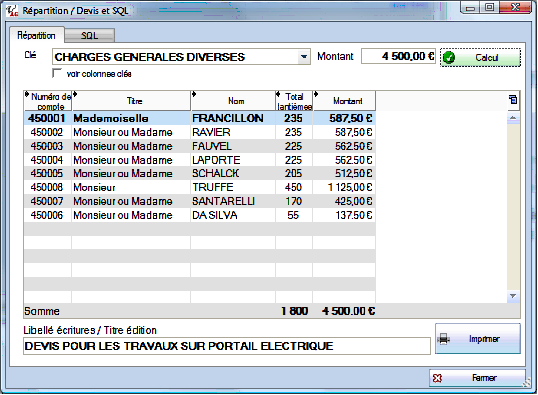This screenshot has height=395, width=538.
Task: Click the table scrollbar up arrow
Action: (x=513, y=118)
